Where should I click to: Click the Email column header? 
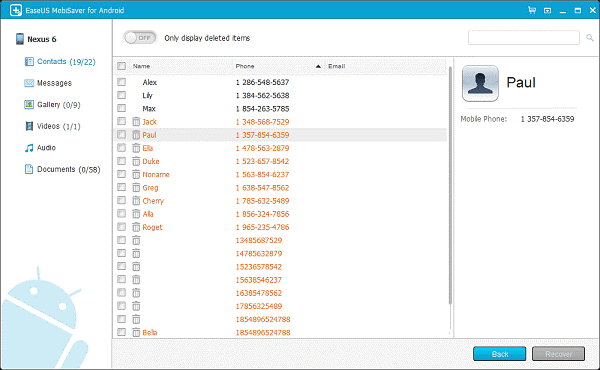click(337, 66)
